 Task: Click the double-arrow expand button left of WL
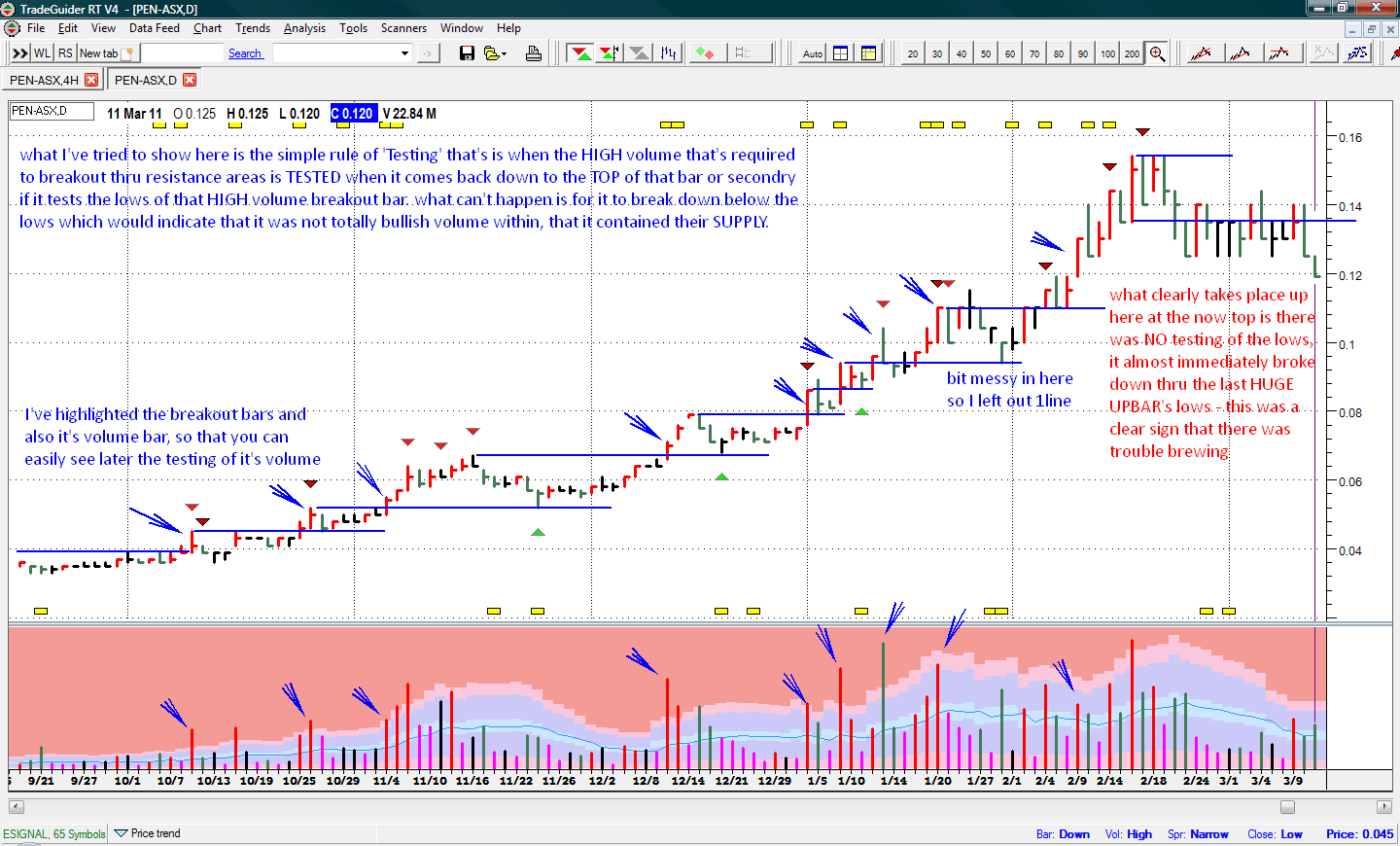19,53
